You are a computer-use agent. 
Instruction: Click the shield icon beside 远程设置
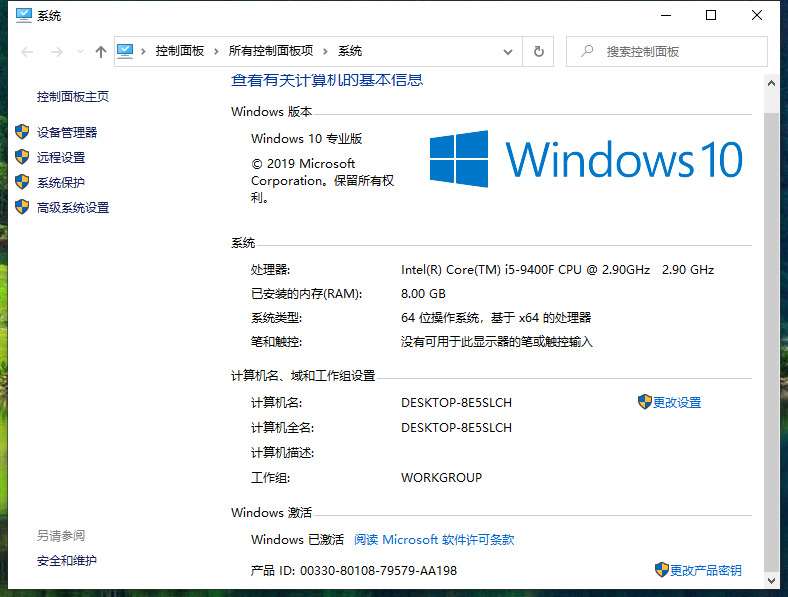pyautogui.click(x=22, y=157)
